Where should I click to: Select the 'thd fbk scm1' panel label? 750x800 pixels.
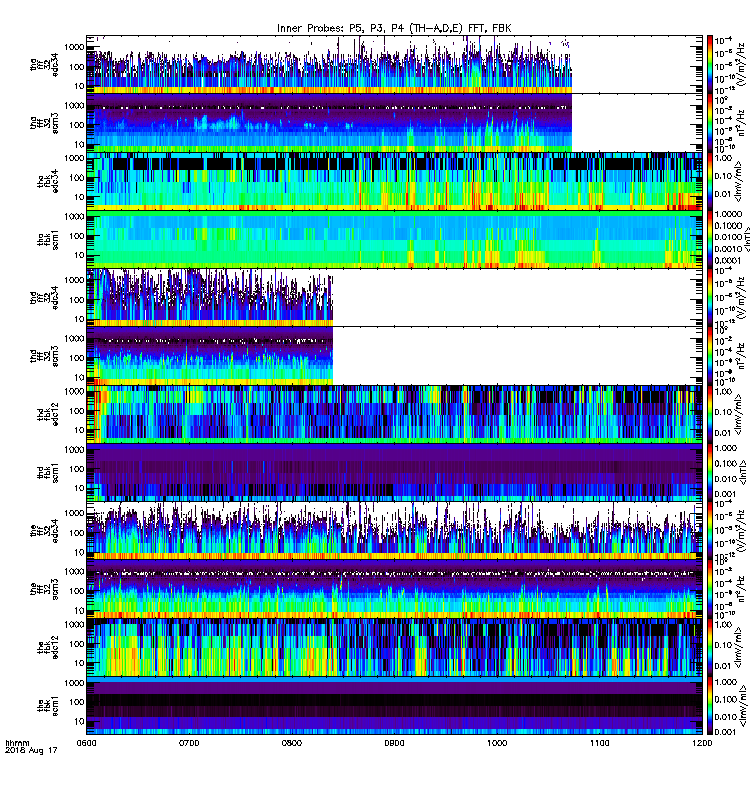tap(48, 472)
